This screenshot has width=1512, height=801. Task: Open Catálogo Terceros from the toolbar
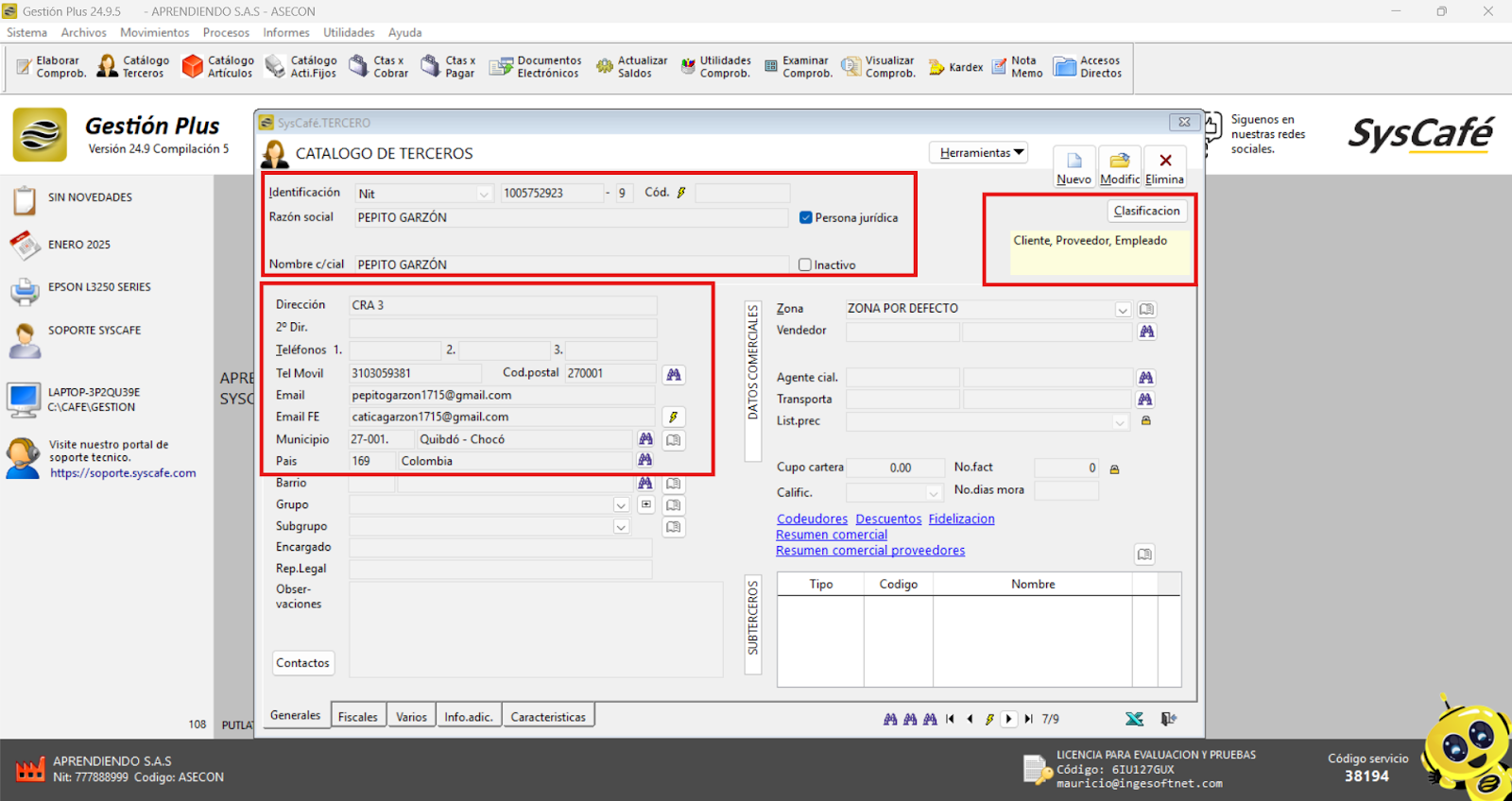[x=133, y=66]
